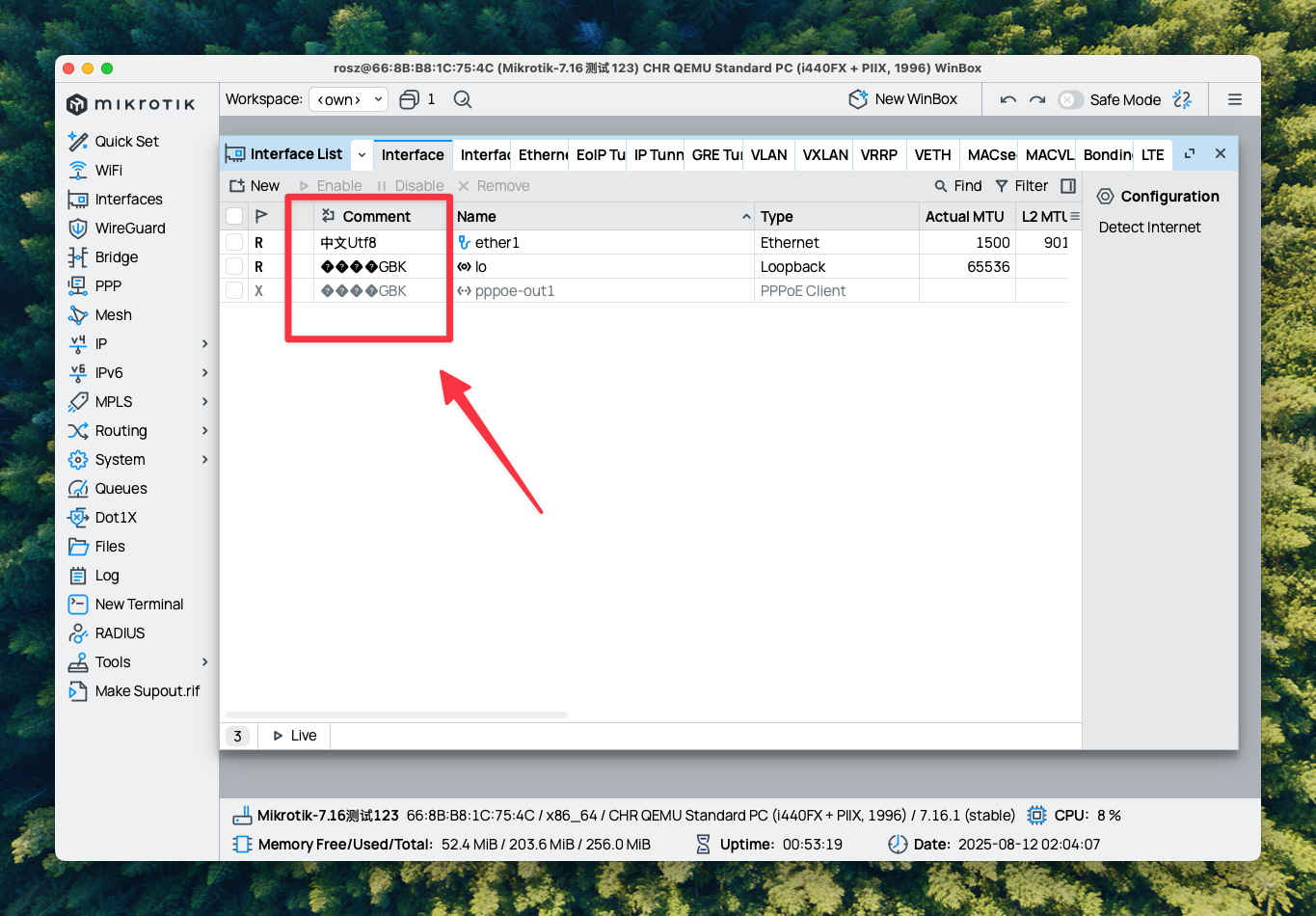Click the column settings icon in header
The height and width of the screenshot is (916, 1316).
click(1075, 216)
